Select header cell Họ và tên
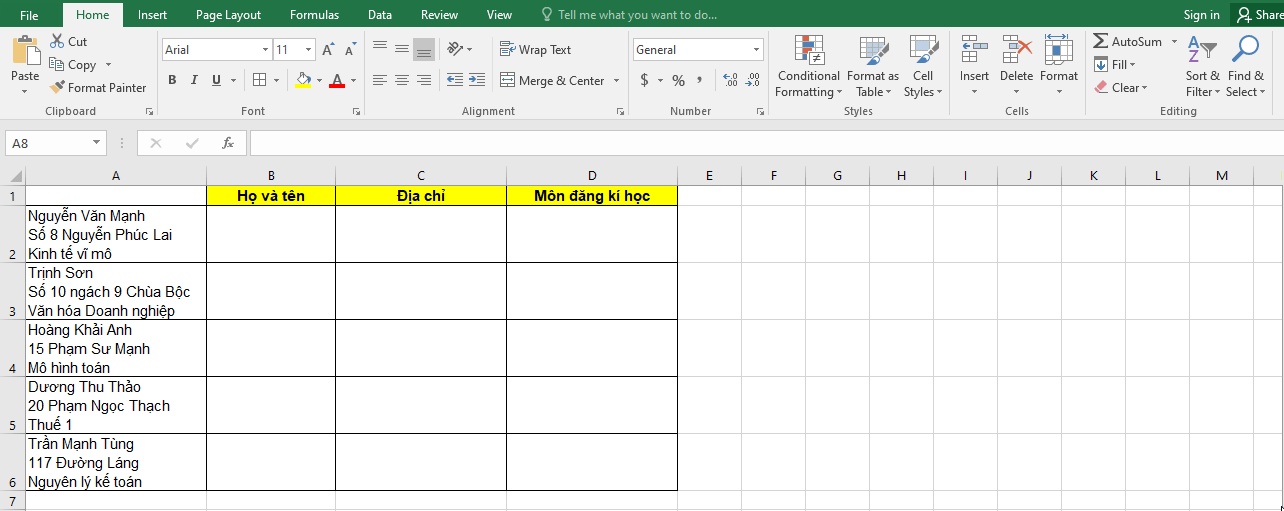 pos(271,196)
